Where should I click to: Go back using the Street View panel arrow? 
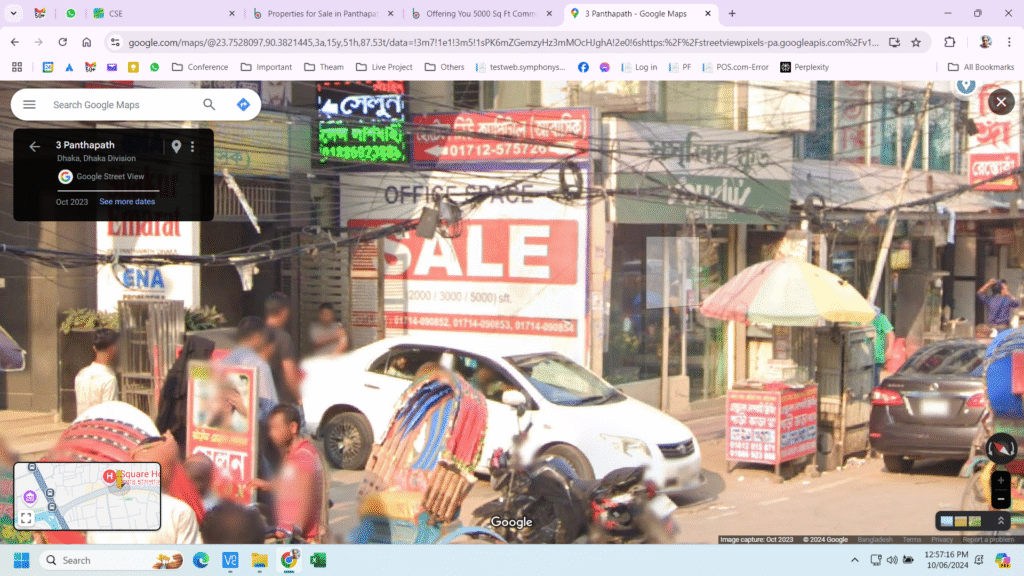35,146
